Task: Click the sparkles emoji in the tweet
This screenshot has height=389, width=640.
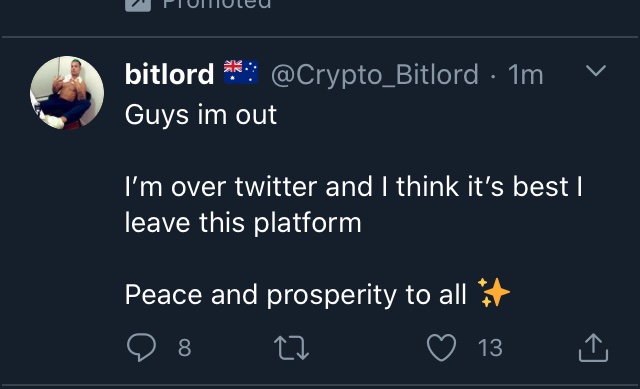Action: [494, 292]
